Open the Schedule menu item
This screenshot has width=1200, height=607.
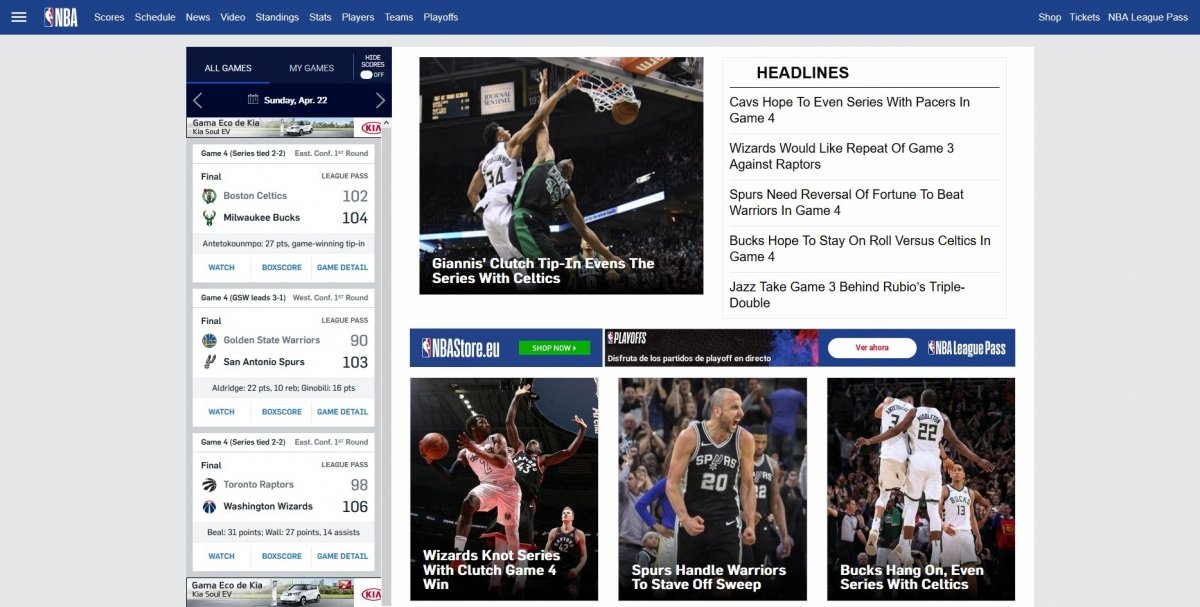[155, 17]
